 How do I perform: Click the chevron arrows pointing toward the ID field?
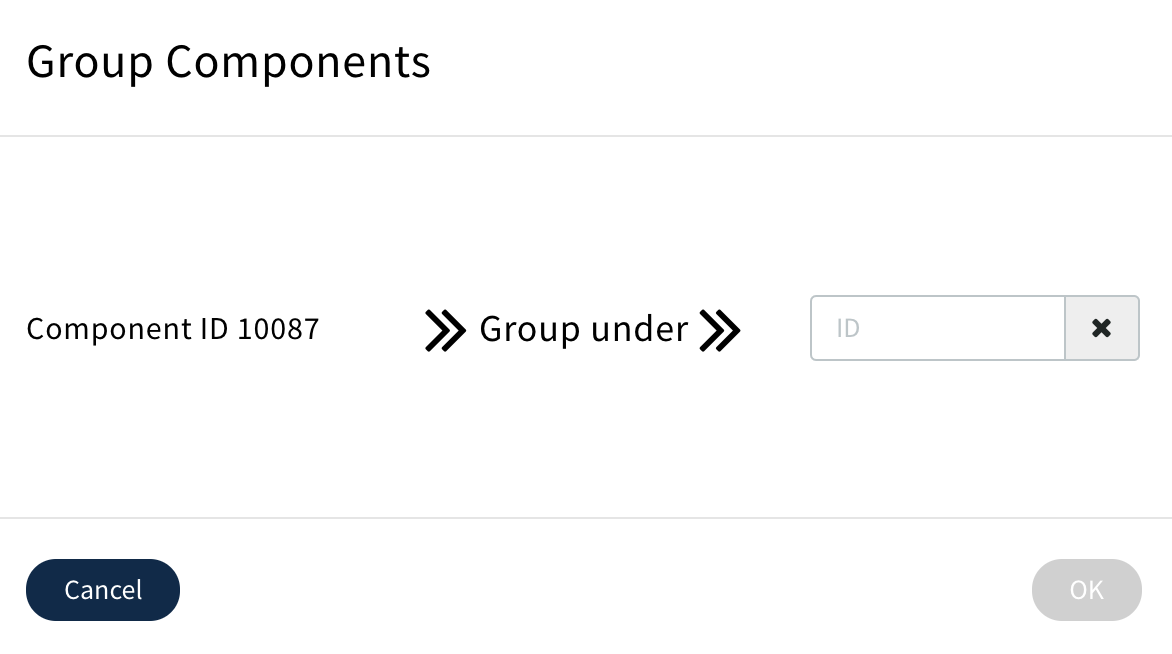[722, 328]
